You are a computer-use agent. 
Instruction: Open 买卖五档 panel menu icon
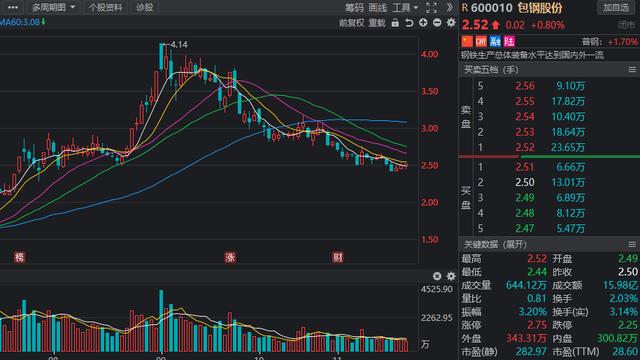pyautogui.click(x=632, y=70)
